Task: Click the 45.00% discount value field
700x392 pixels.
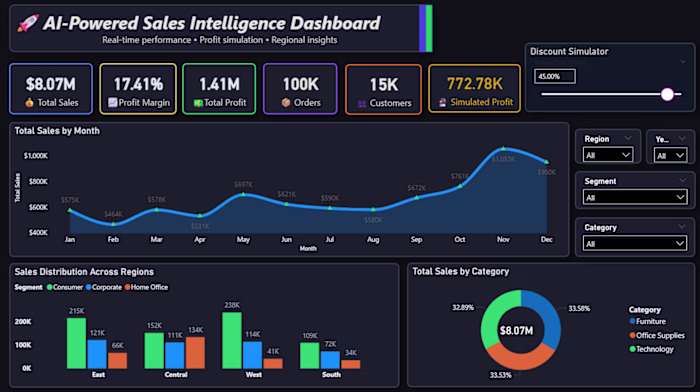Action: (555, 76)
